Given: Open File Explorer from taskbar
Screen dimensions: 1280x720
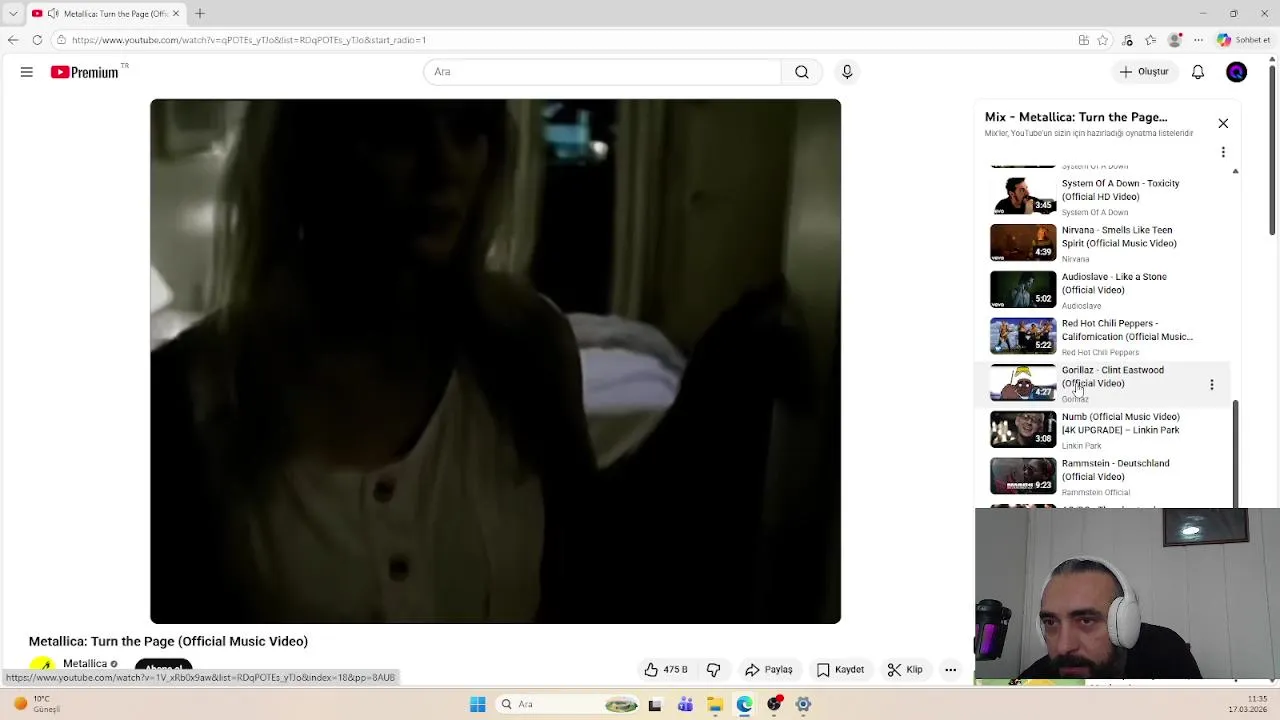Looking at the screenshot, I should (715, 704).
